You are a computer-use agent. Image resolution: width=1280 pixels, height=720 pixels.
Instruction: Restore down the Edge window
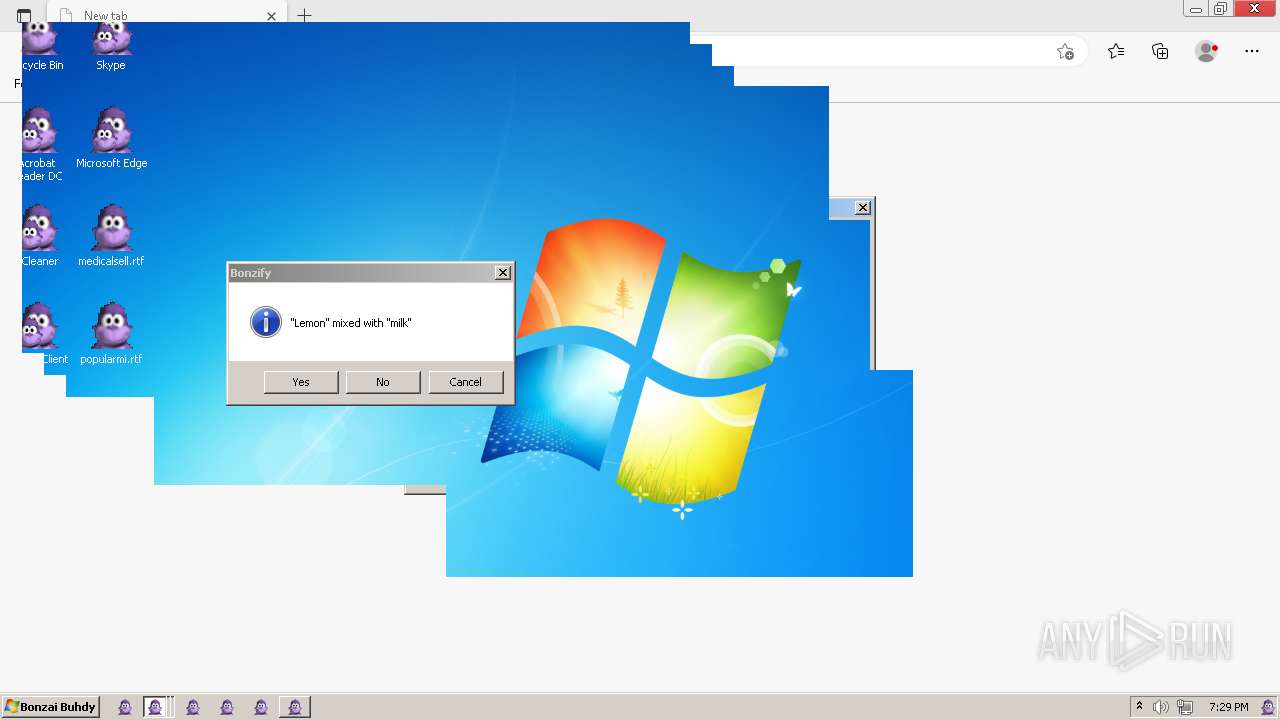coord(1221,9)
